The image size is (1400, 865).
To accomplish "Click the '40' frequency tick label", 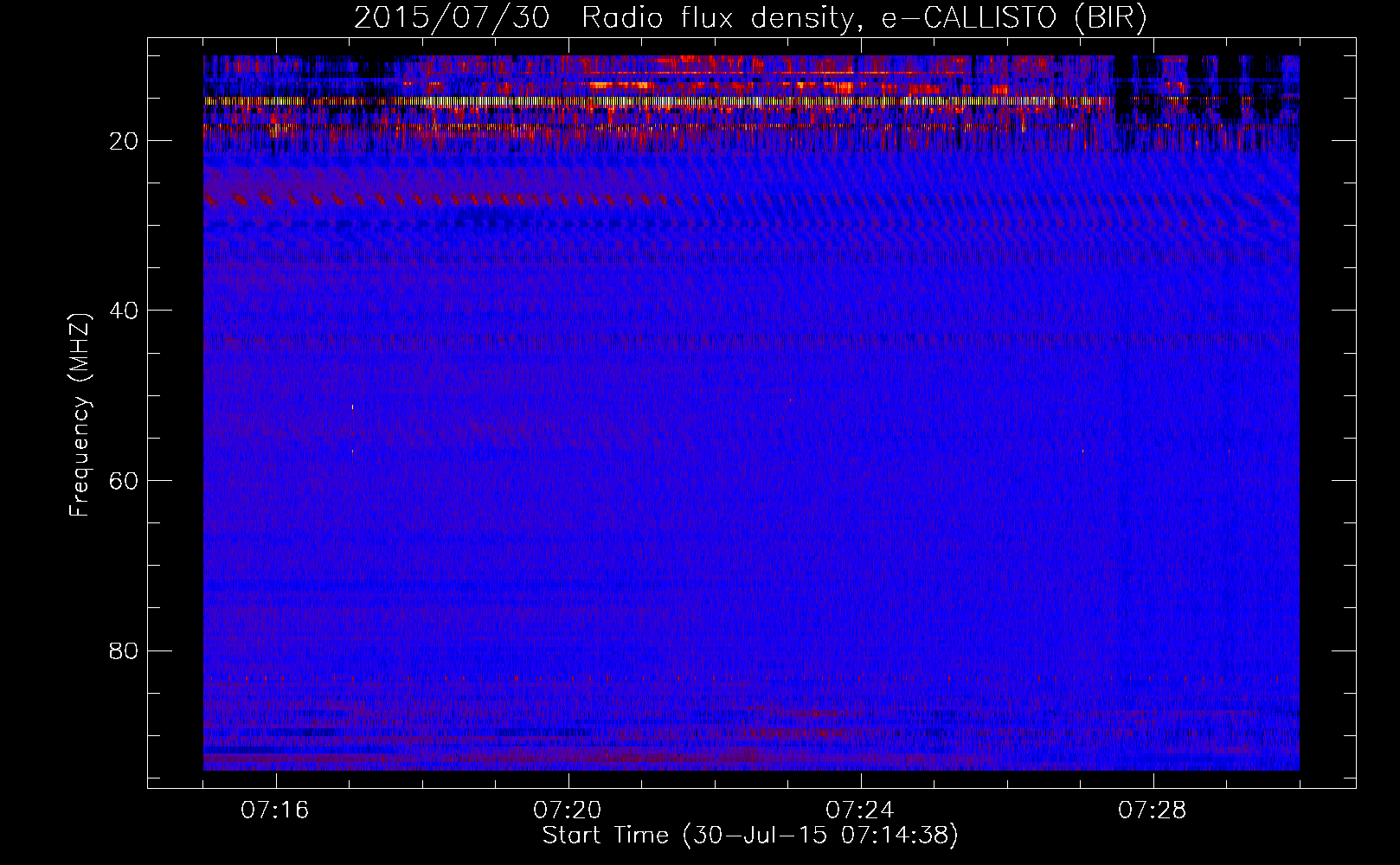I will 125,311.
